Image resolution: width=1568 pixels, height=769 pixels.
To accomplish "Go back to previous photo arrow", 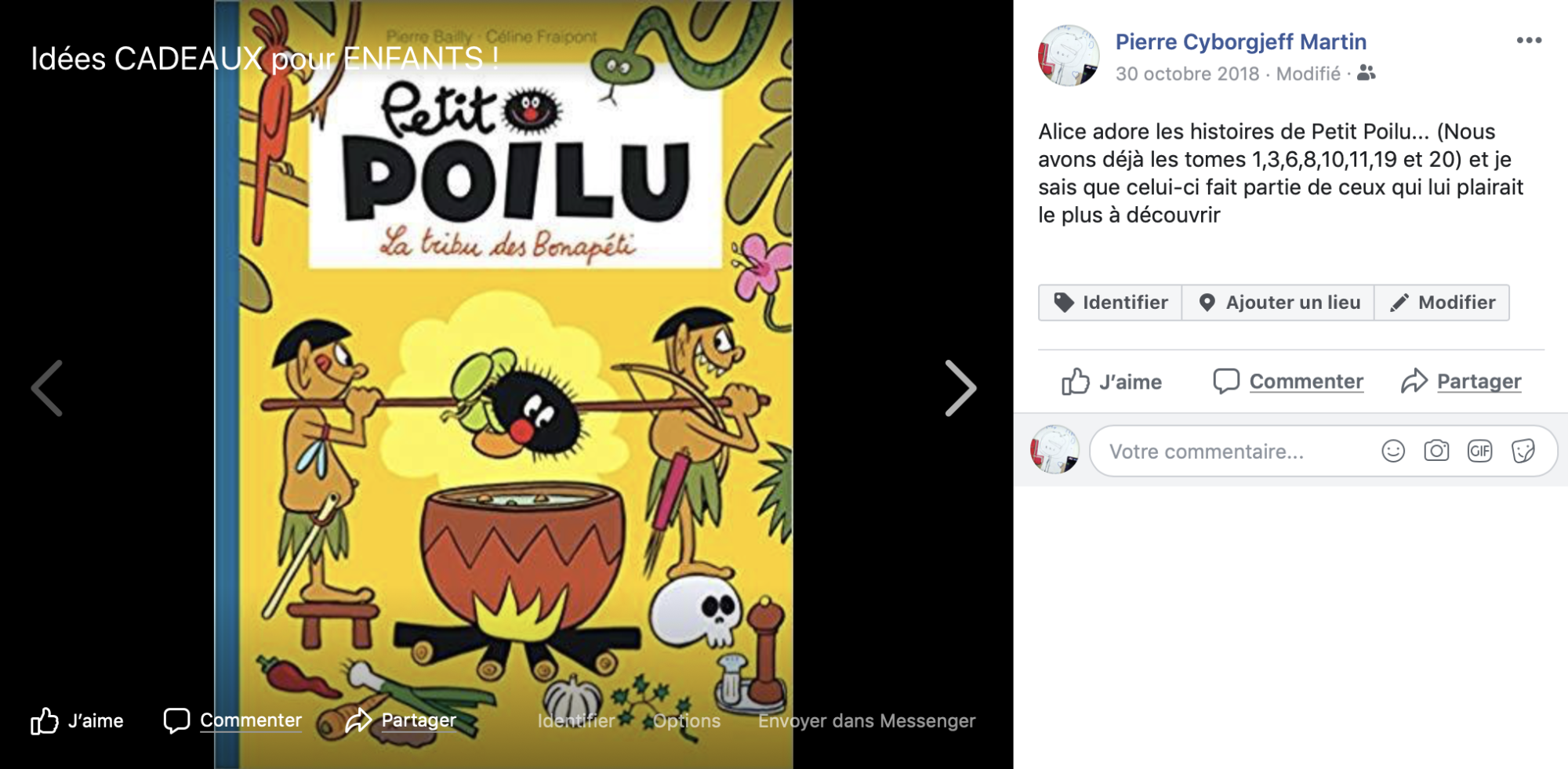I will tap(47, 388).
